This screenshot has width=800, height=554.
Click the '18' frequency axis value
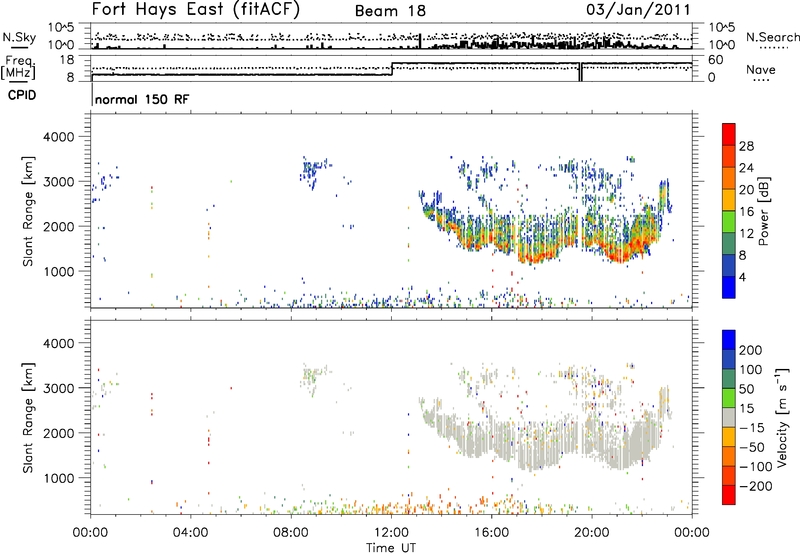pos(66,60)
